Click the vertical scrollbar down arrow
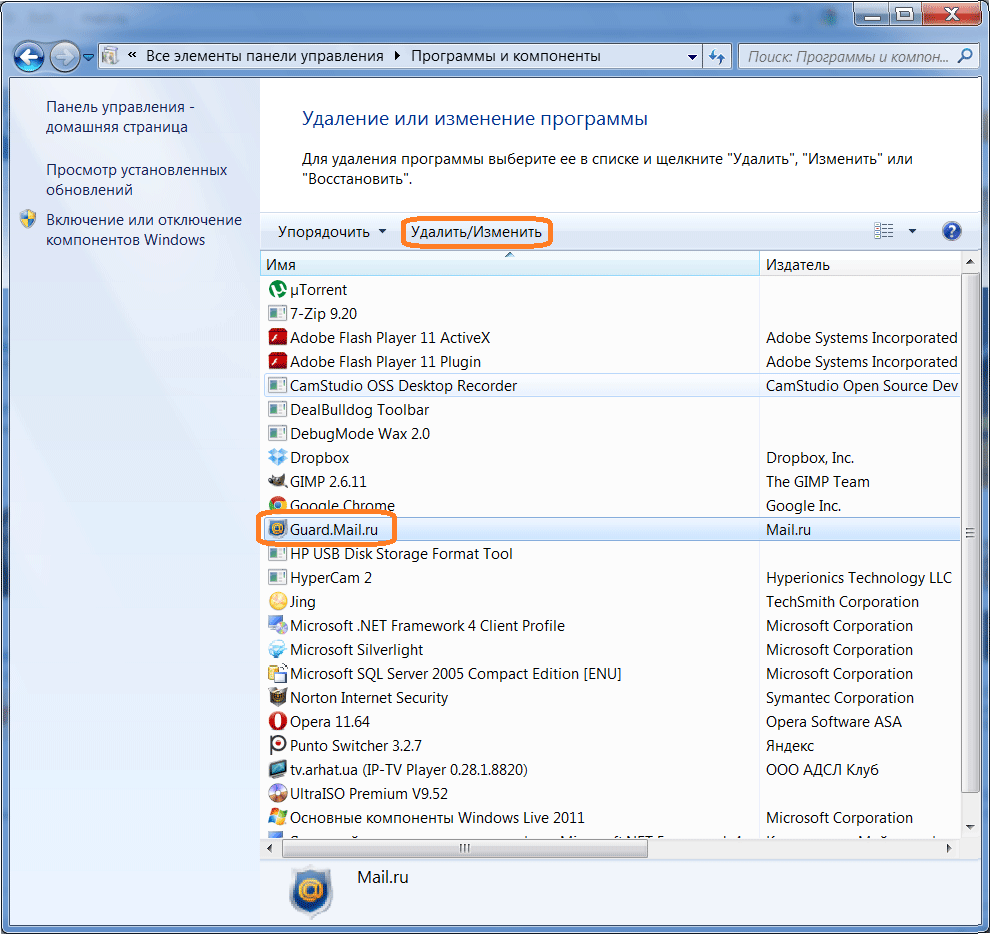The image size is (990, 934). pos(970,827)
